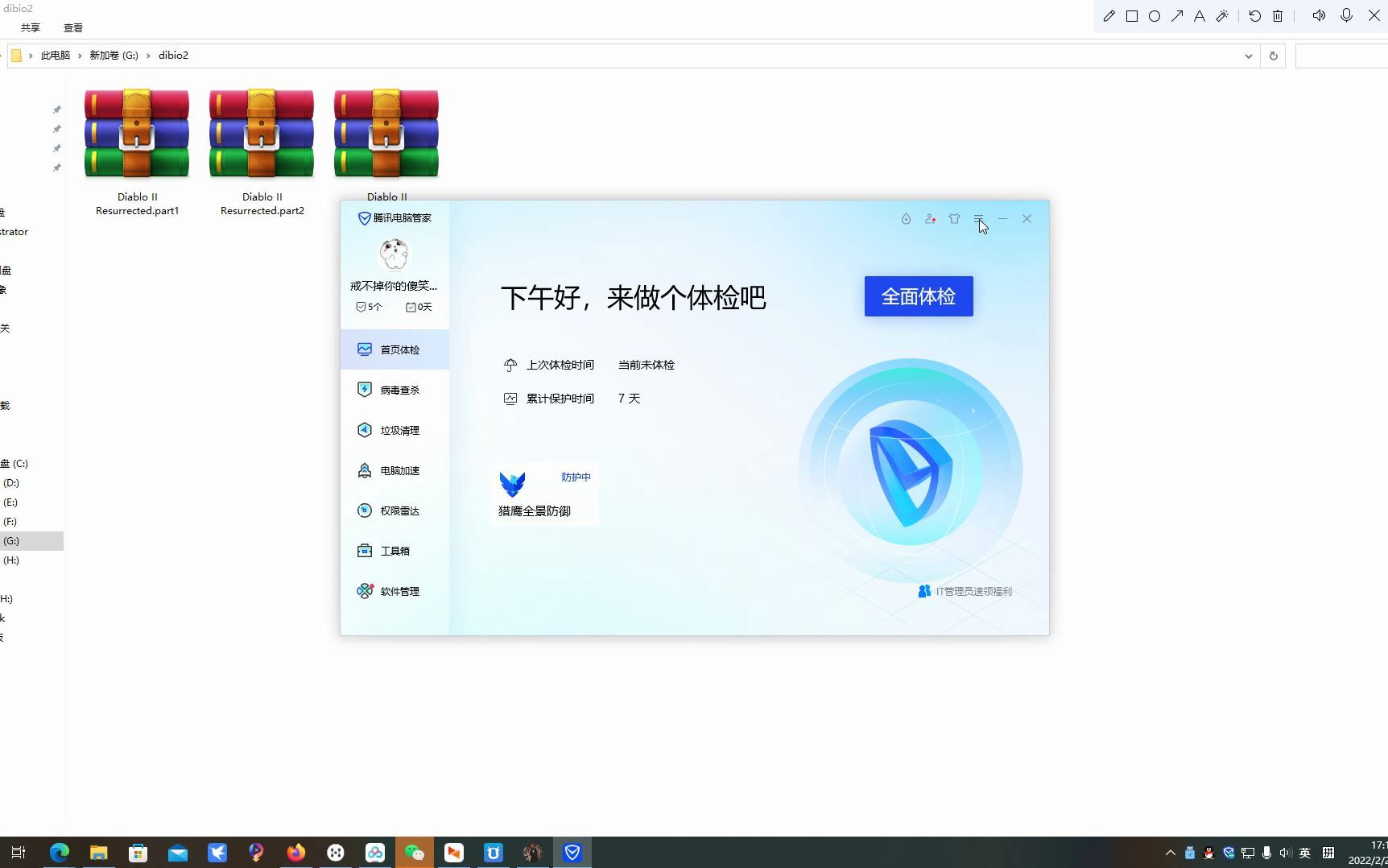The width and height of the screenshot is (1388, 868).
Task: Click dibio2 in the address breadcrumb
Action: (x=173, y=56)
